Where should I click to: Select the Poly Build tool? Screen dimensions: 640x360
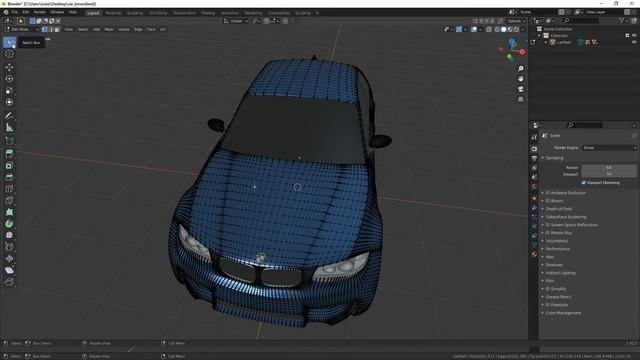pyautogui.click(x=9, y=212)
